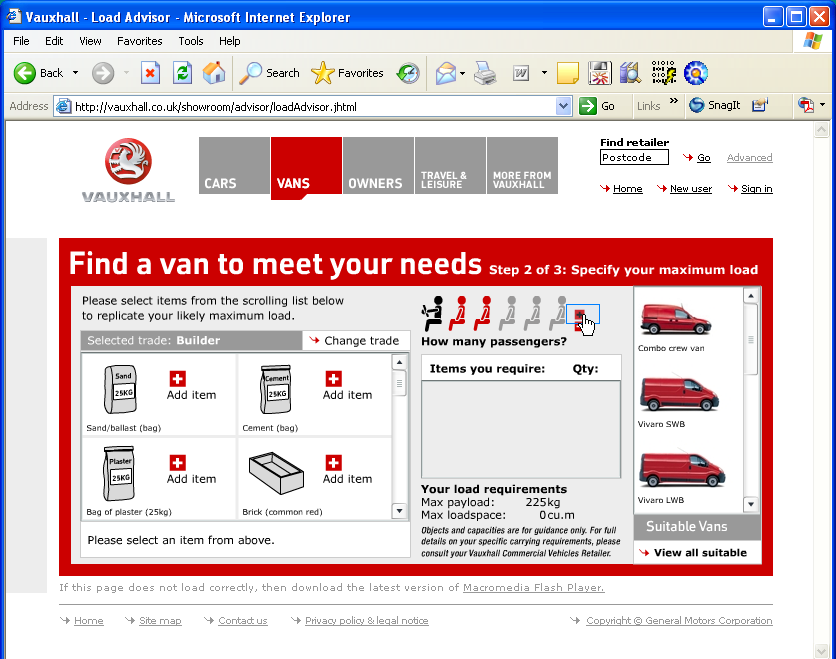The width and height of the screenshot is (836, 659).
Task: Open the Back button history dropdown arrow
Action: pyautogui.click(x=74, y=73)
